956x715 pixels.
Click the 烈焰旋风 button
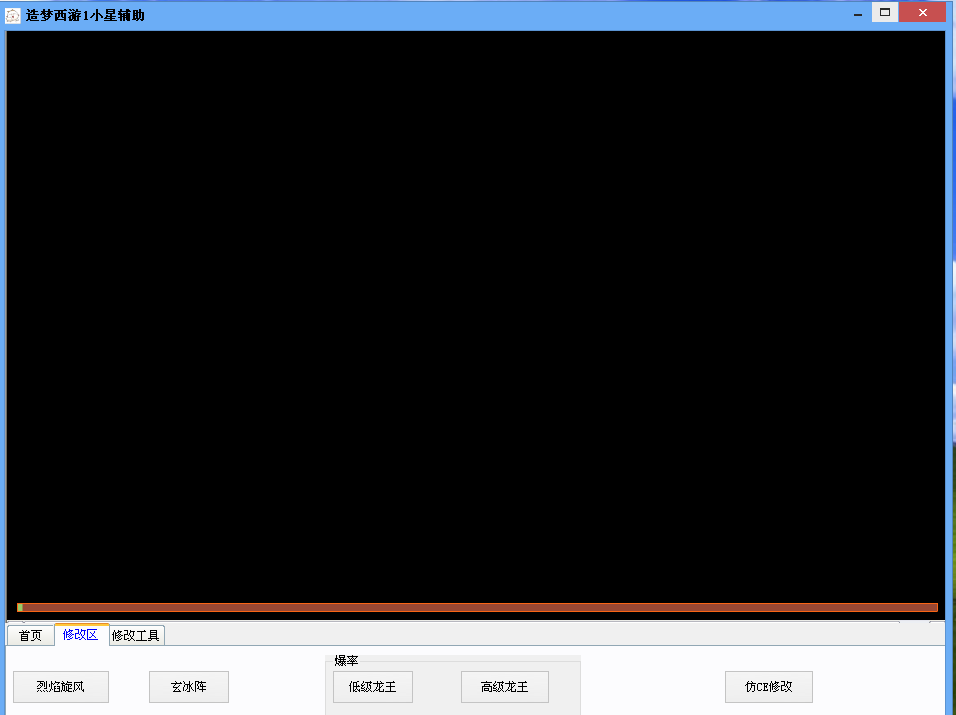61,687
